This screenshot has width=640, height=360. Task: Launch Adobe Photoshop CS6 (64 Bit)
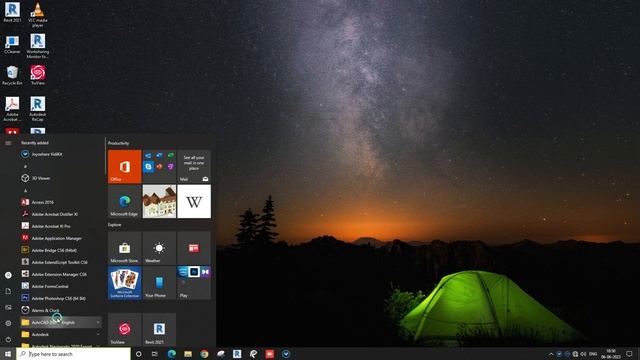(x=60, y=298)
